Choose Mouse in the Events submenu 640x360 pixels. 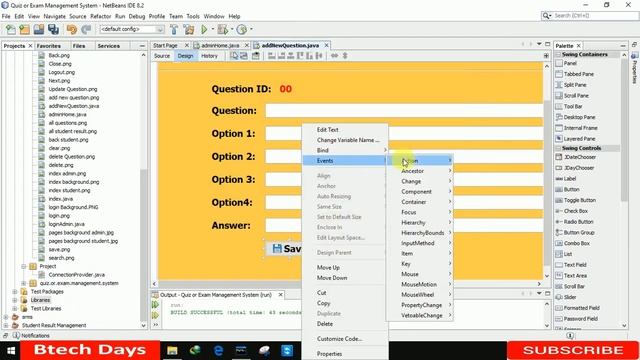pos(420,274)
